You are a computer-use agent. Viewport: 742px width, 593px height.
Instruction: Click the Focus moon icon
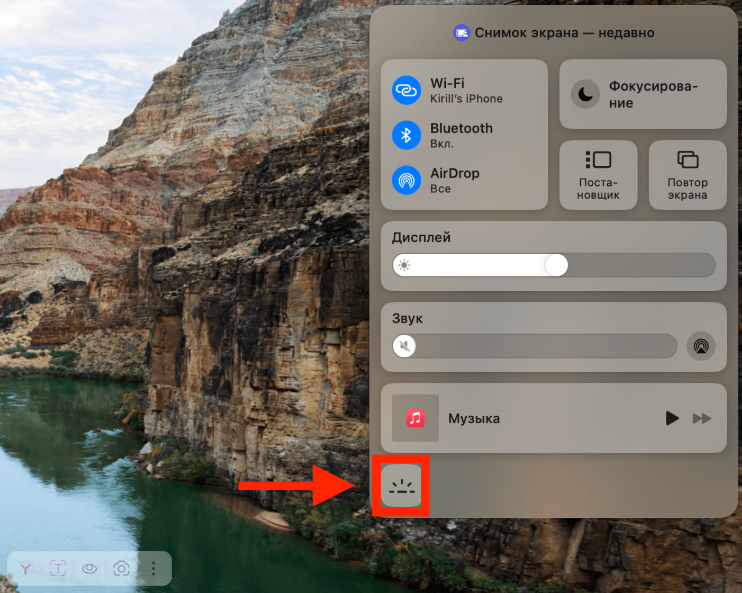584,94
